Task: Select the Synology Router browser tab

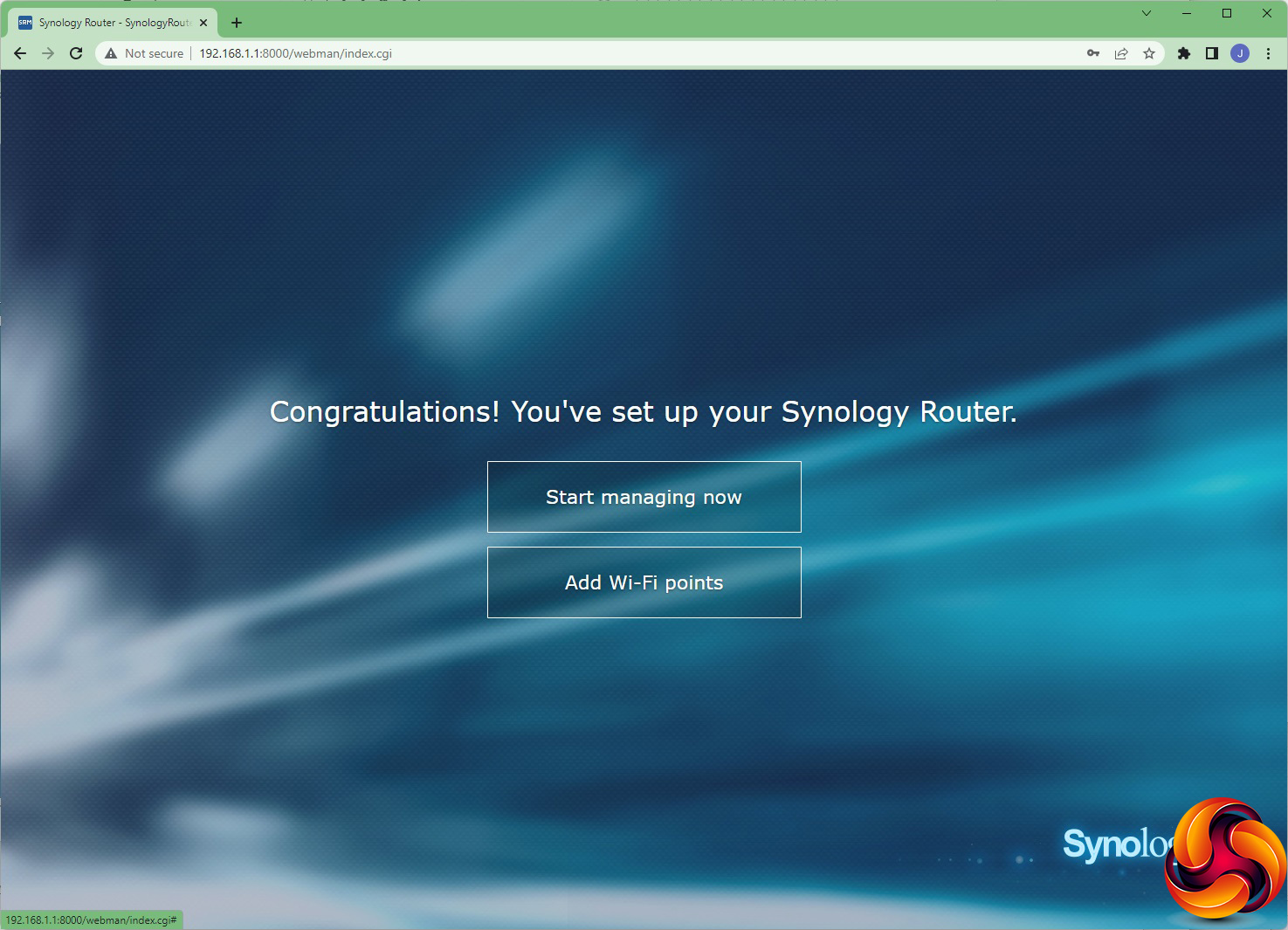Action: (x=114, y=23)
